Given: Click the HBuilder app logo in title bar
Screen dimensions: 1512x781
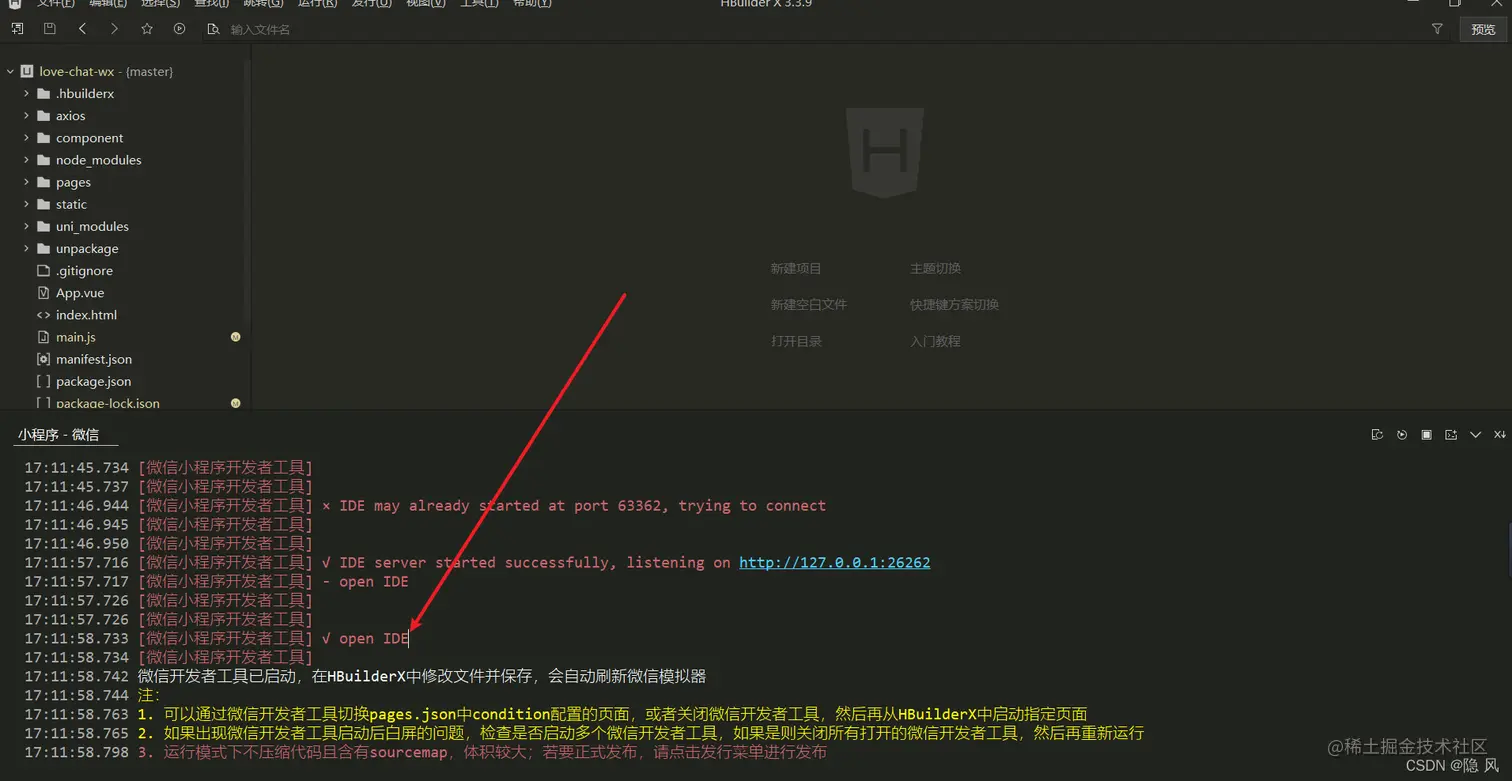Looking at the screenshot, I should (15, 3).
